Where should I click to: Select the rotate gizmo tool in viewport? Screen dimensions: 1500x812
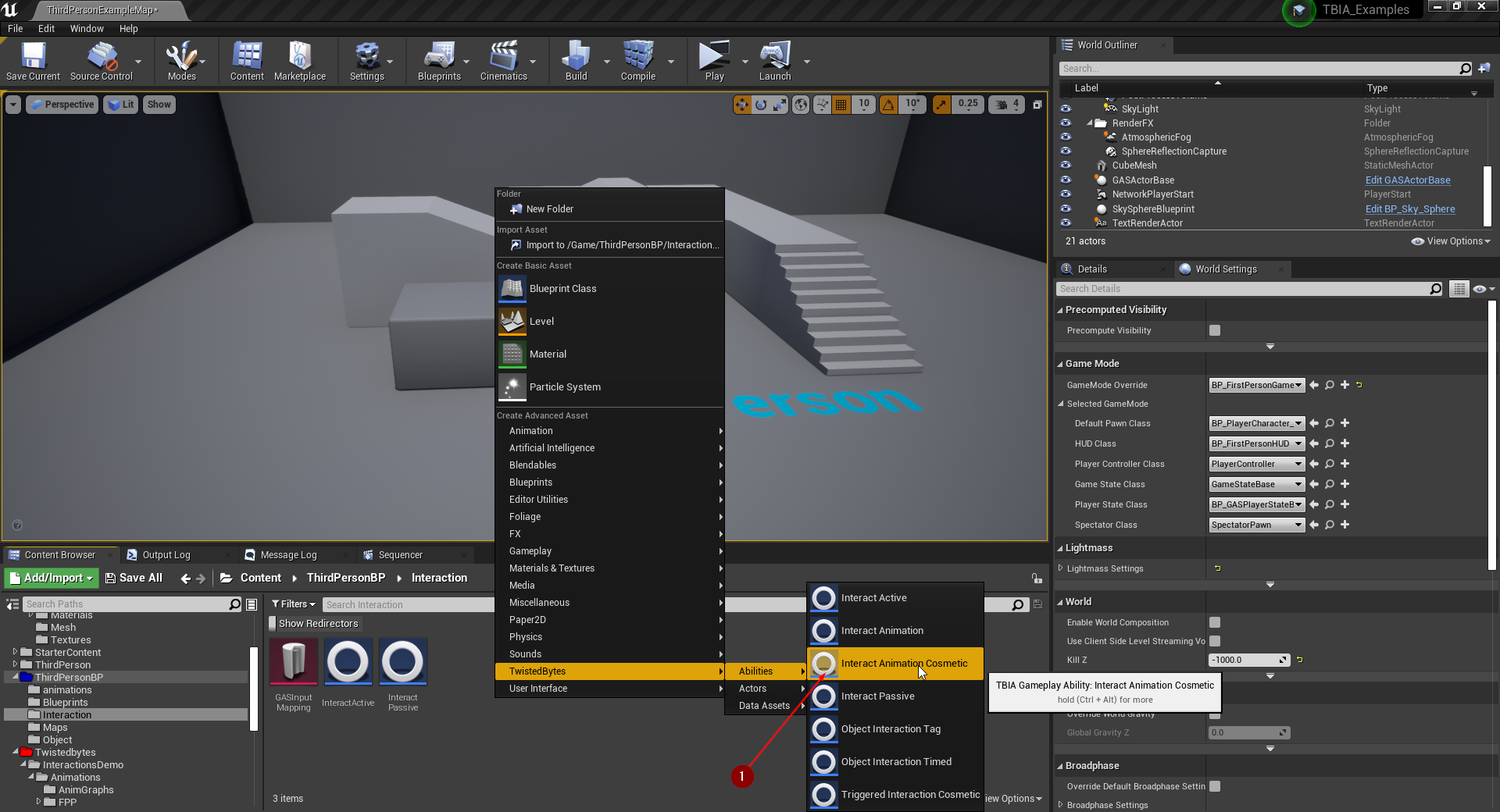click(x=761, y=104)
